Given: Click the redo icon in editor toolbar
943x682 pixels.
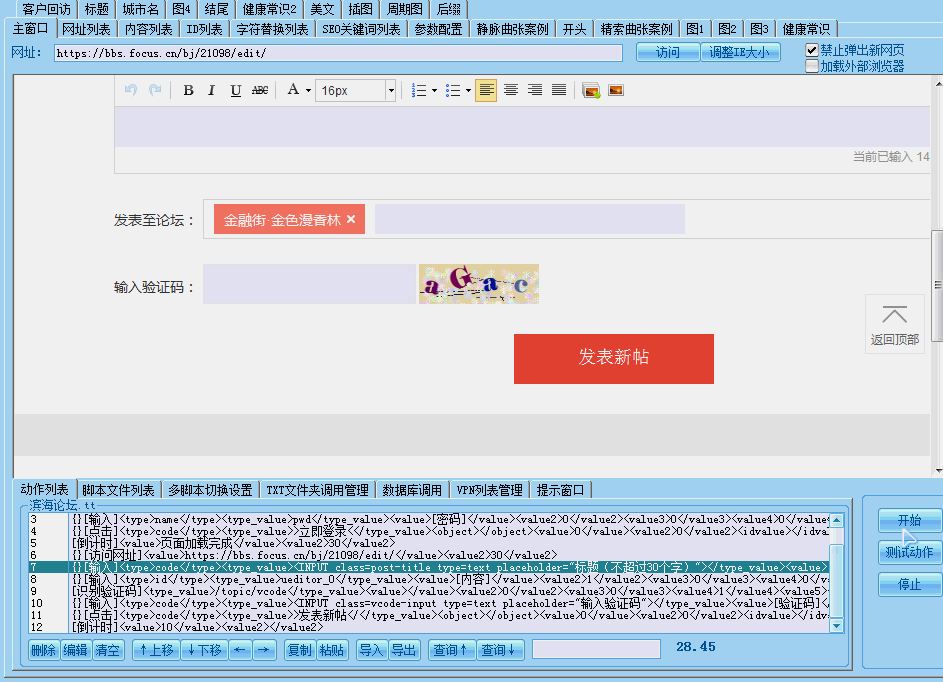Looking at the screenshot, I should (x=155, y=90).
